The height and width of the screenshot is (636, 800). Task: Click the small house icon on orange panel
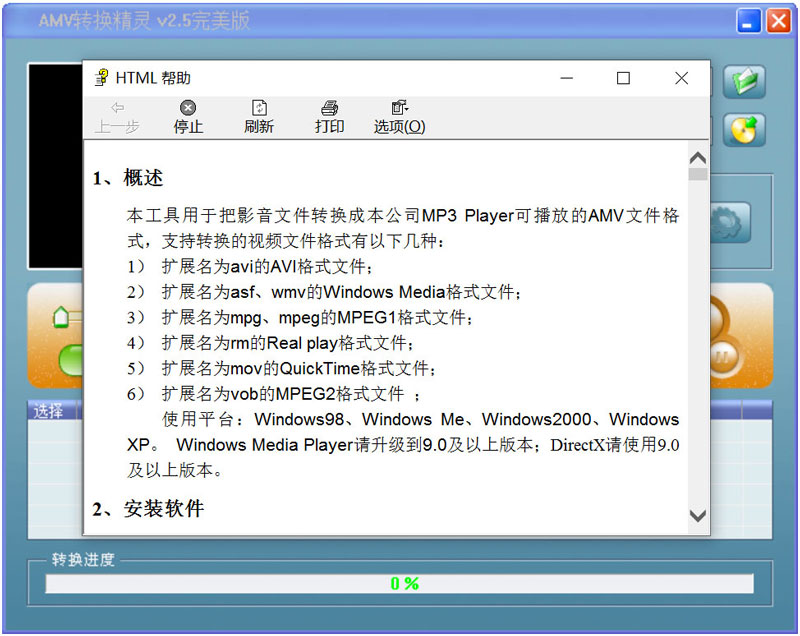tap(61, 317)
